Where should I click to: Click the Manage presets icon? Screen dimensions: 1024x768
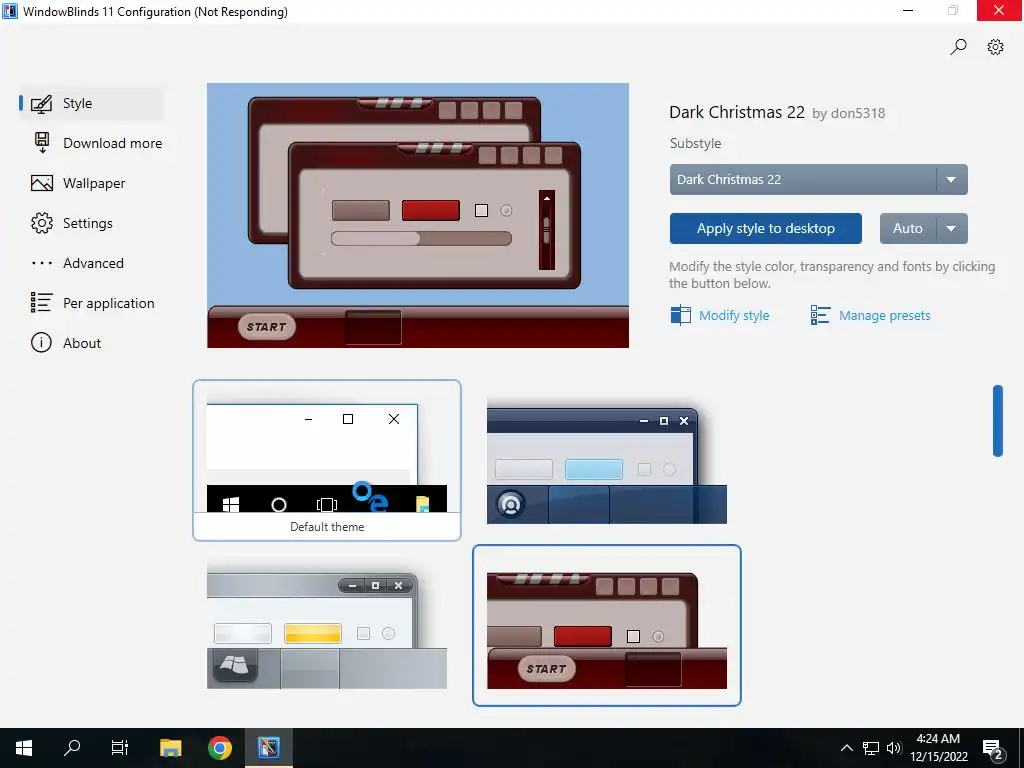(x=820, y=315)
